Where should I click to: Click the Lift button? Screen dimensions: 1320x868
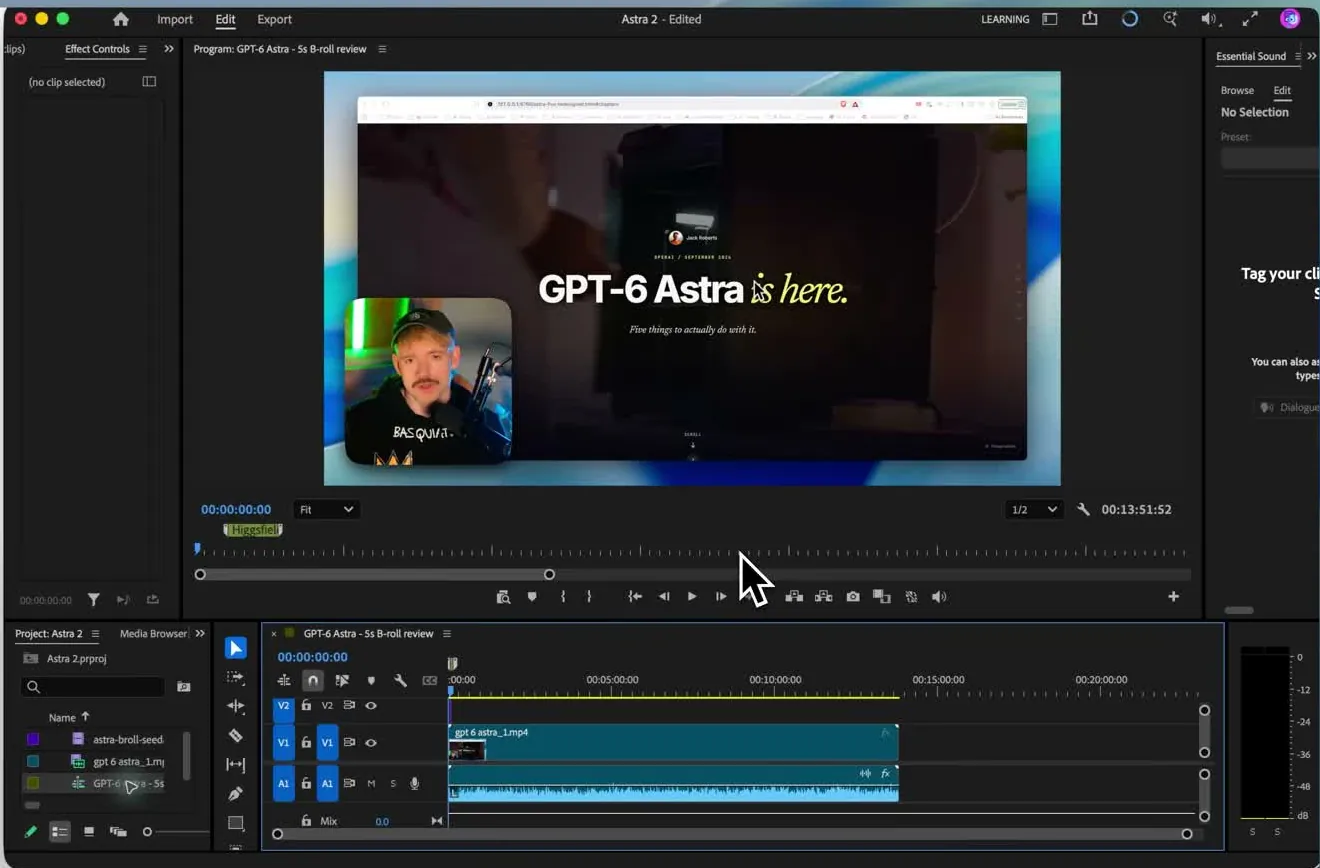794,597
